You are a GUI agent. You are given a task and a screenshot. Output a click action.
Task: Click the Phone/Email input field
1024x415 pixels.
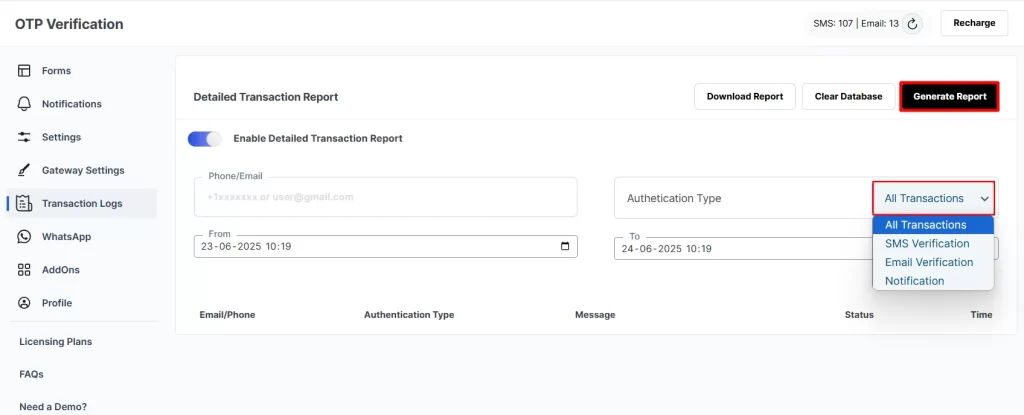(385, 197)
